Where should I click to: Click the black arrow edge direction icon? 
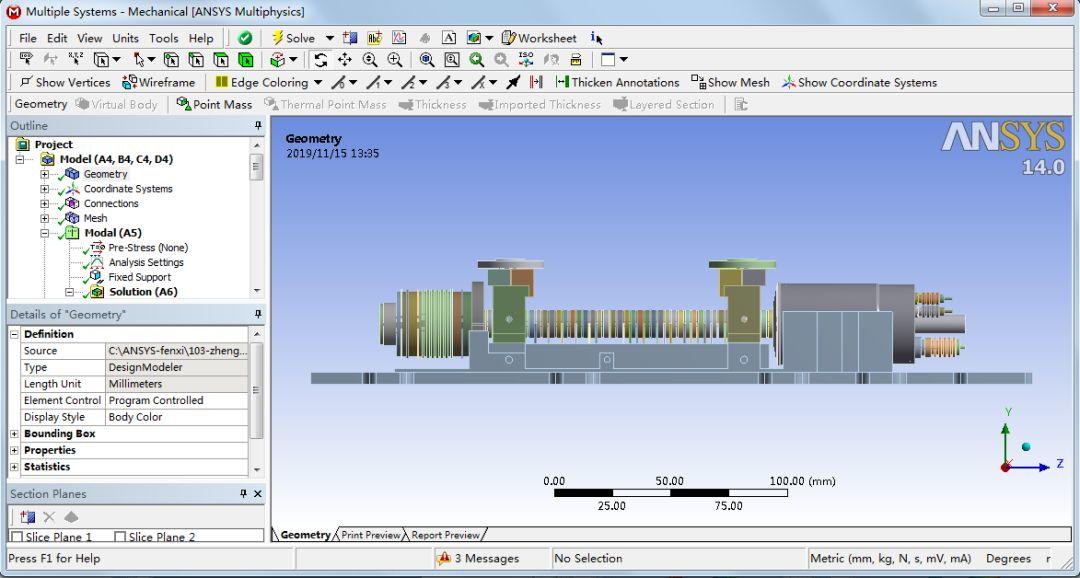pyautogui.click(x=512, y=83)
